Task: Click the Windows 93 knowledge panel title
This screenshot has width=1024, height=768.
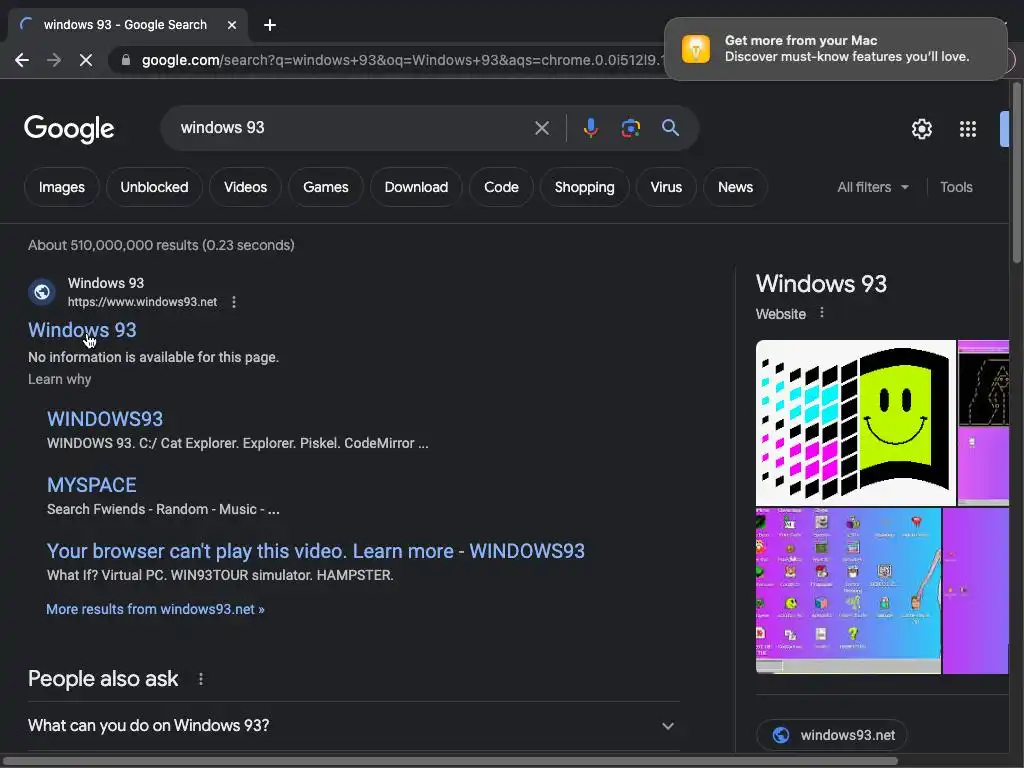Action: [x=822, y=284]
